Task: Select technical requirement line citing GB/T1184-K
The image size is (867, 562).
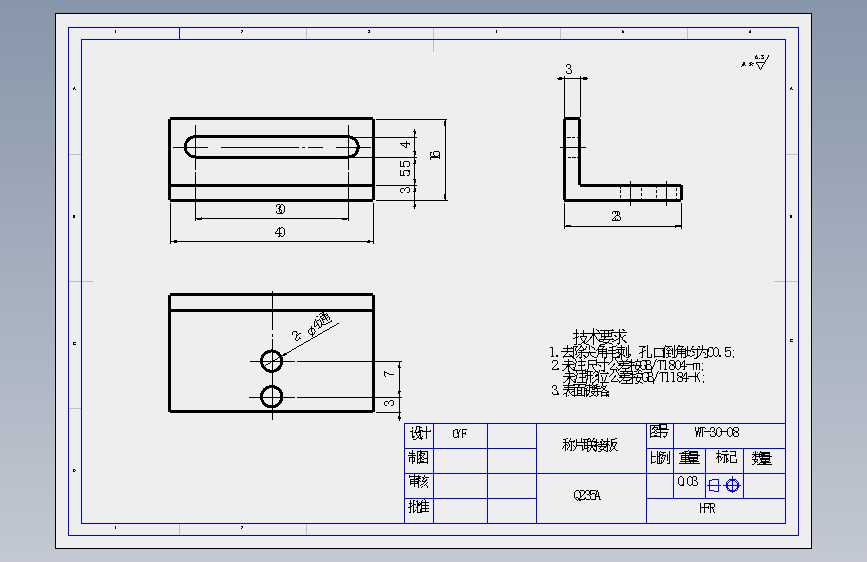Action: click(634, 378)
